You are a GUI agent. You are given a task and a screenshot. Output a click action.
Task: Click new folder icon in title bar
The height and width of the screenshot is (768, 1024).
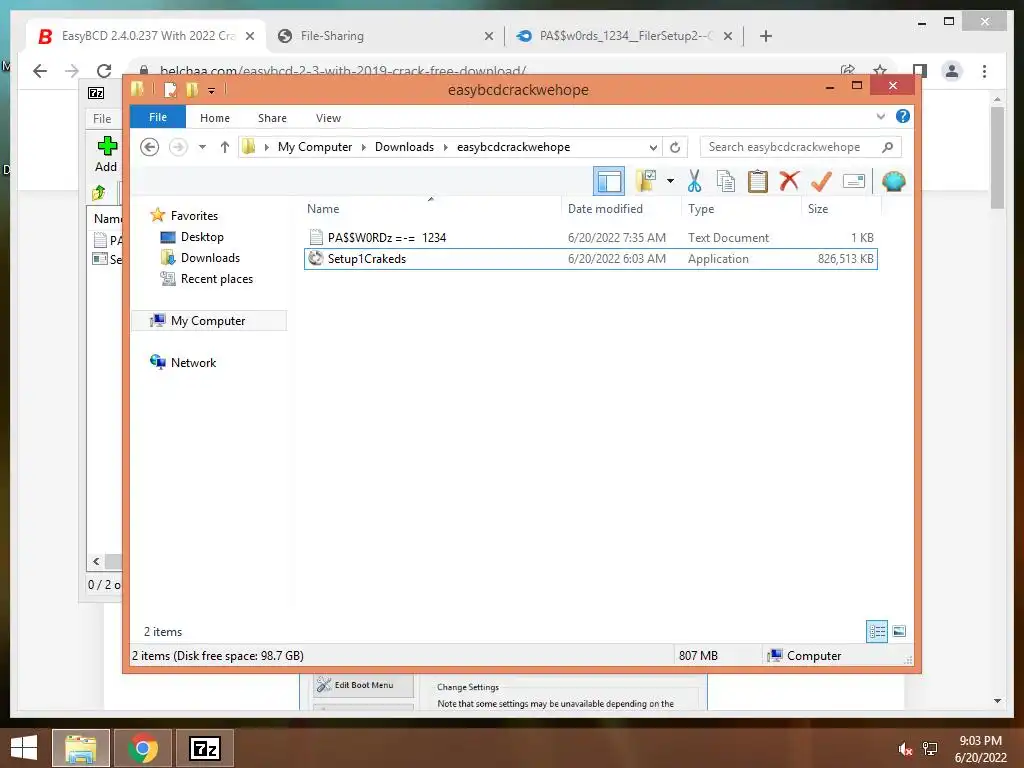pyautogui.click(x=192, y=90)
